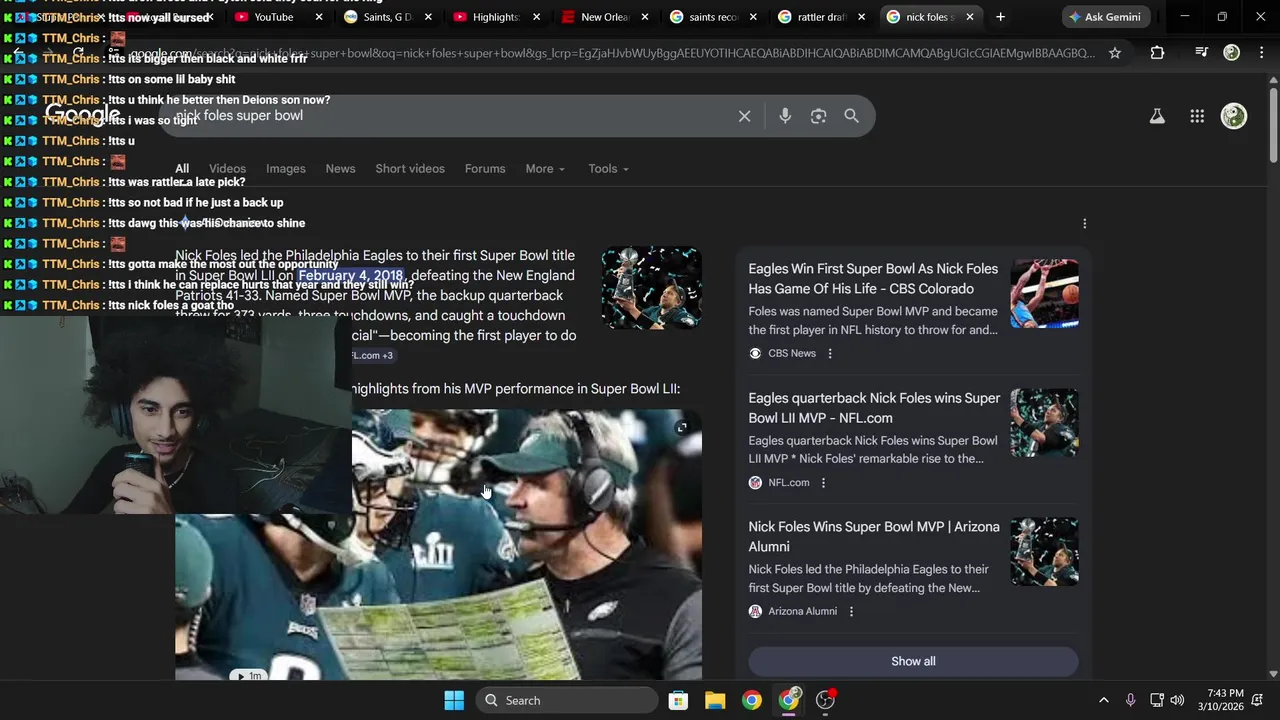Click the Google search input field
Image resolution: width=1280 pixels, height=720 pixels.
point(450,116)
